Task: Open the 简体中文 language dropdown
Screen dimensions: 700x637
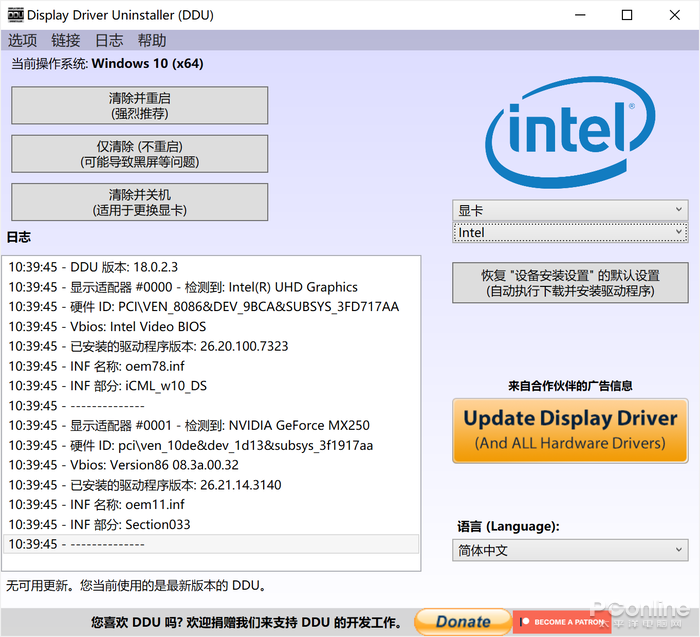Action: click(x=569, y=550)
